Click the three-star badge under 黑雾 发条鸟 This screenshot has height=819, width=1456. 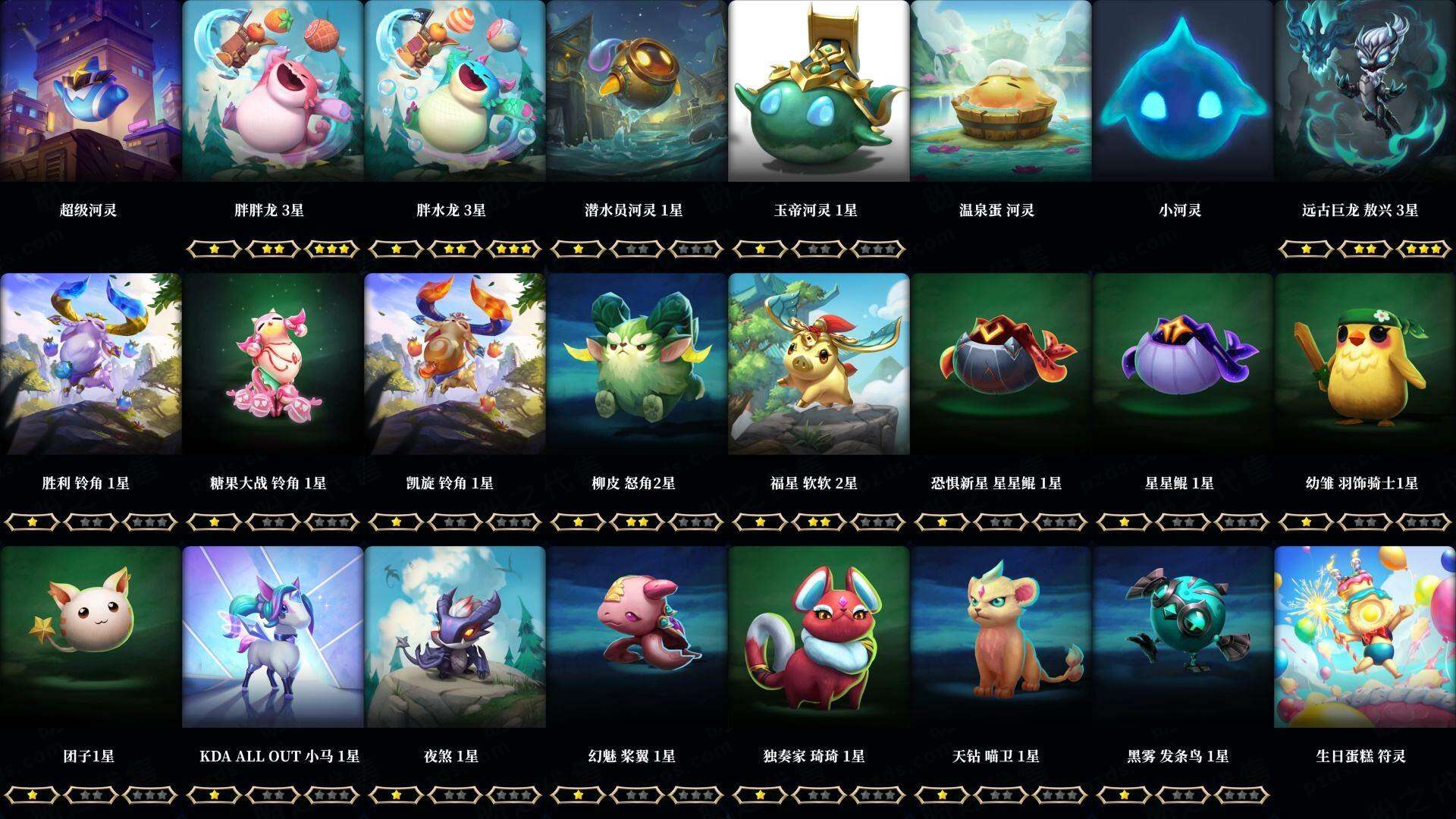[x=1241, y=795]
